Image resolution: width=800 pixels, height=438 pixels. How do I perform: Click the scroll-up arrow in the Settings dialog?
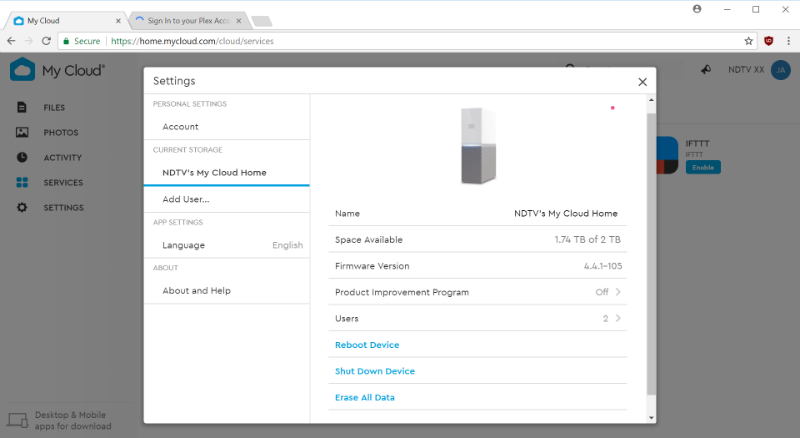[651, 100]
